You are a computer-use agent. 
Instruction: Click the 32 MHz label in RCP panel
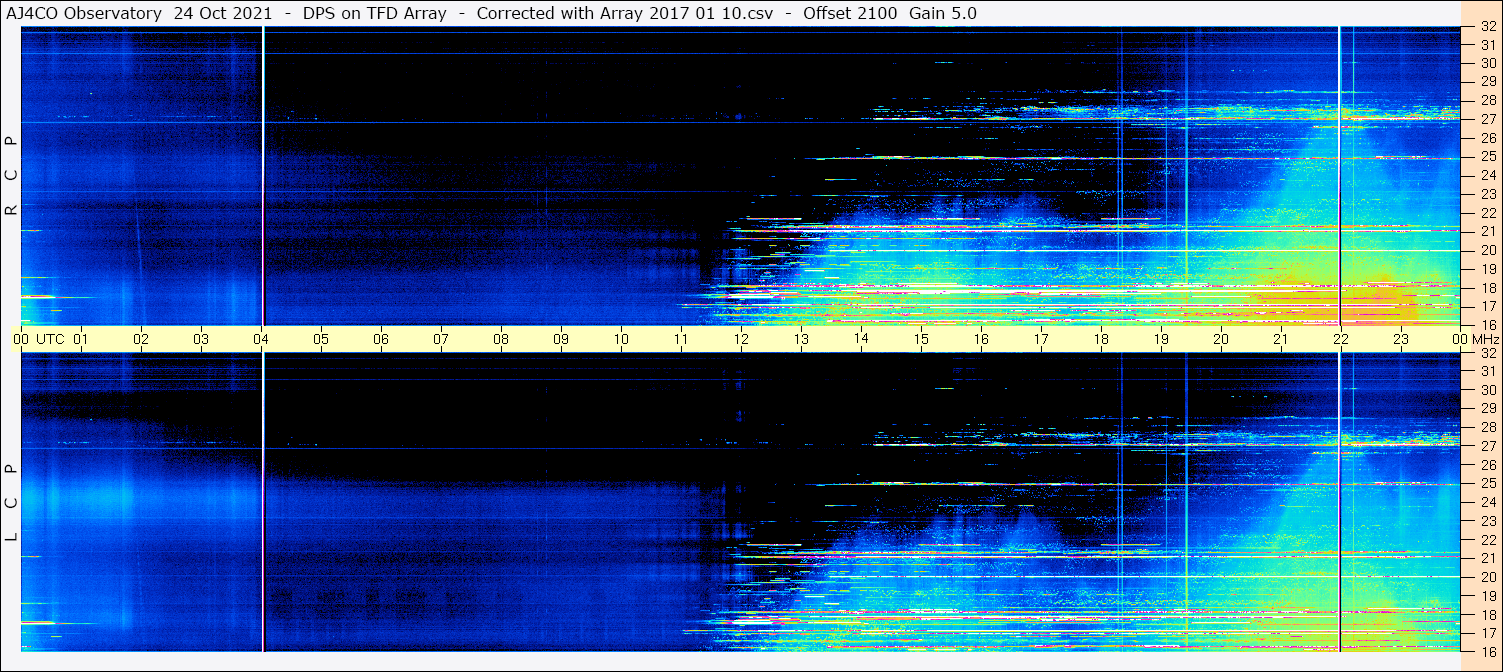pyautogui.click(x=1487, y=27)
